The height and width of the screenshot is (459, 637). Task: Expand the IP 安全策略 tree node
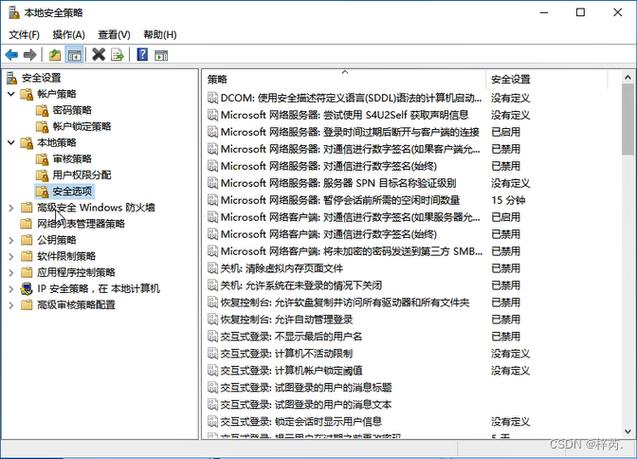point(11,289)
